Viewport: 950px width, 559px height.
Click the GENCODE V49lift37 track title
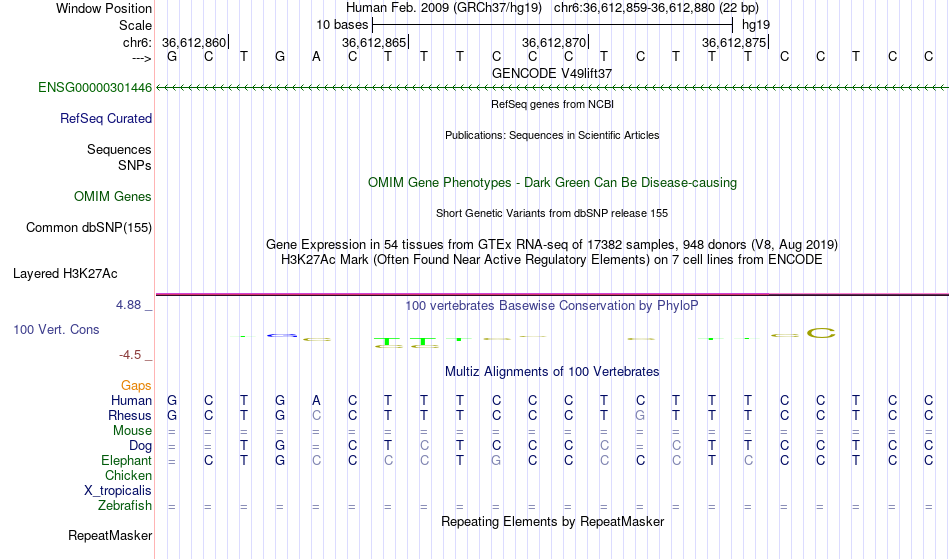552,73
